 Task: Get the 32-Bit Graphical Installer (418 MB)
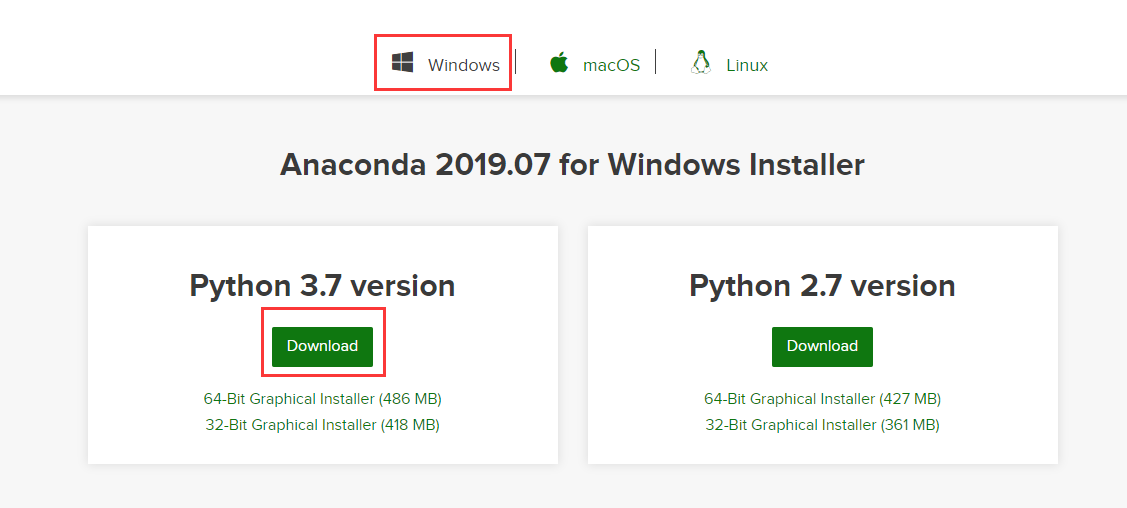point(322,424)
